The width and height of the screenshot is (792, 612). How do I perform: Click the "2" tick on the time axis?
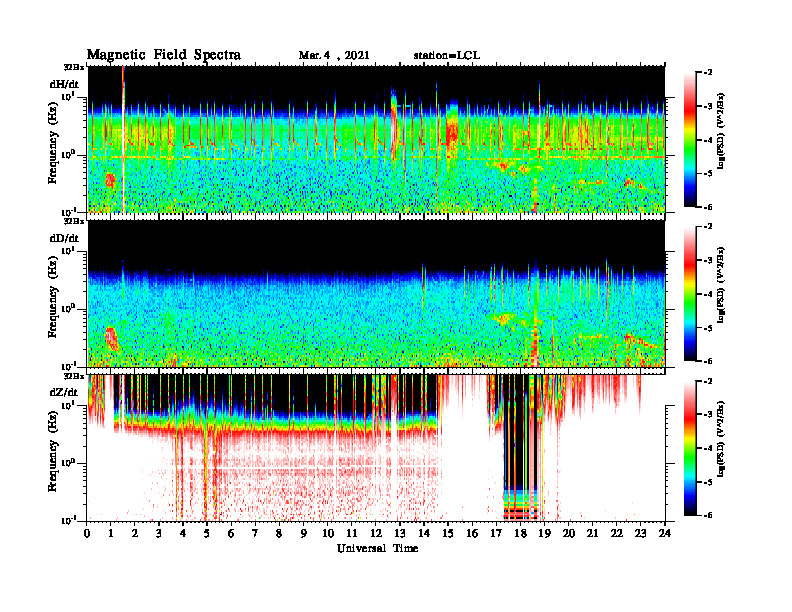pos(135,534)
